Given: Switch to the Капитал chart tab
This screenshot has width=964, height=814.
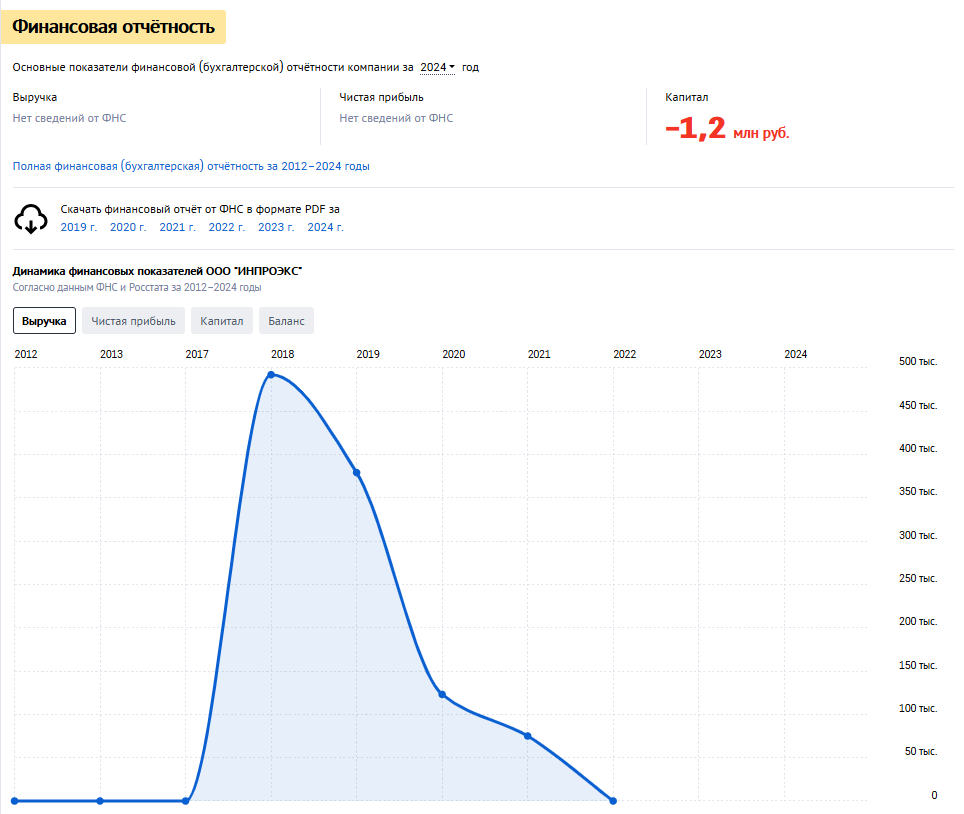Looking at the screenshot, I should 221,321.
